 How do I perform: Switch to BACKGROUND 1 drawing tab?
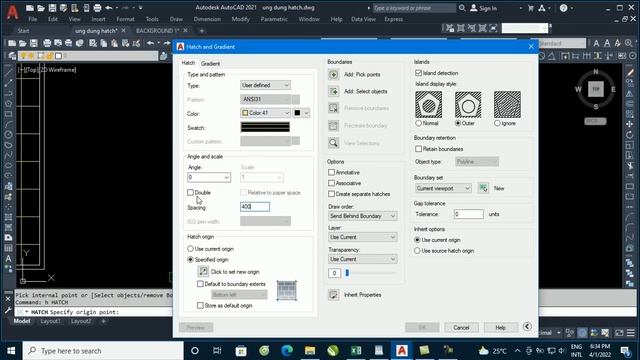click(158, 31)
